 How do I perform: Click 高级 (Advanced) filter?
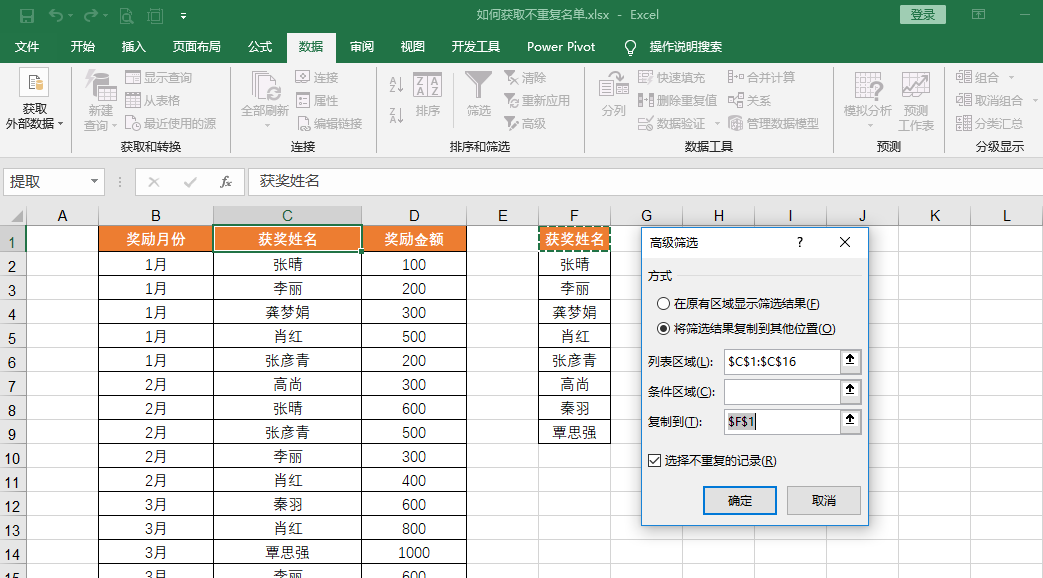(x=525, y=124)
